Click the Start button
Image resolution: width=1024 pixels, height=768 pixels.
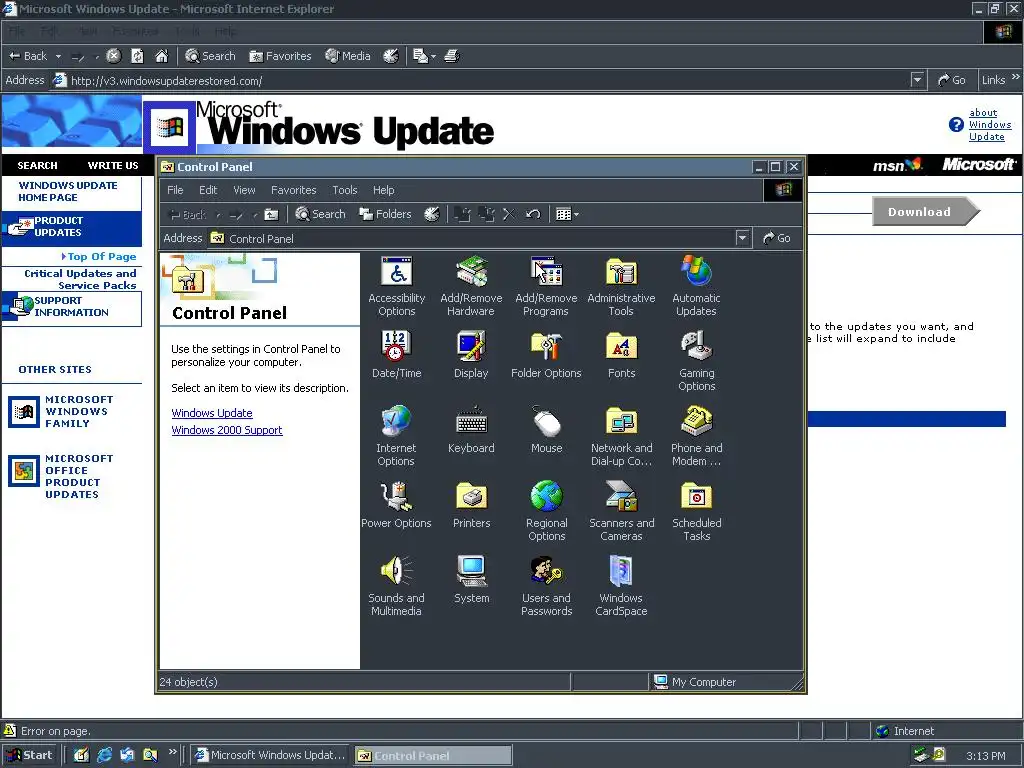[x=29, y=755]
